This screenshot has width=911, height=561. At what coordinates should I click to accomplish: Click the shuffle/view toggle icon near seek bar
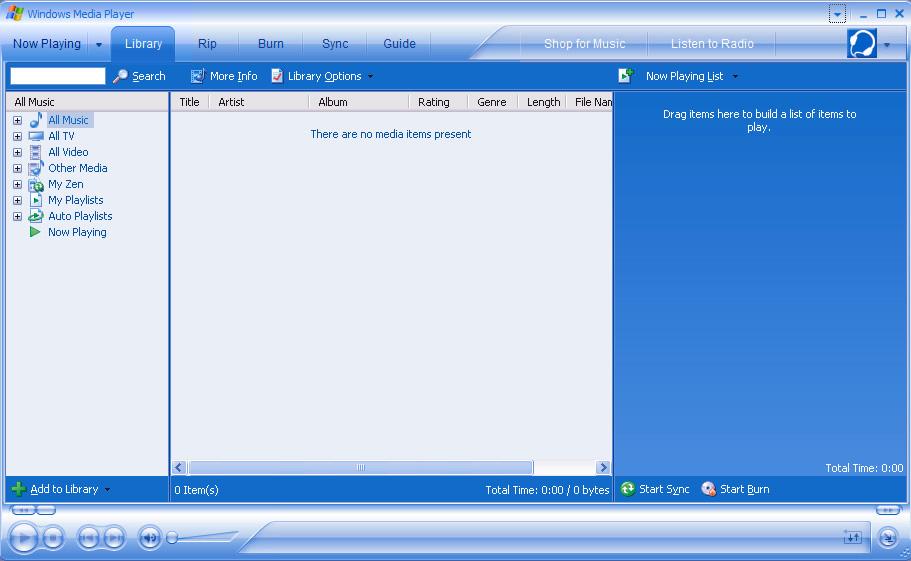[x=852, y=537]
